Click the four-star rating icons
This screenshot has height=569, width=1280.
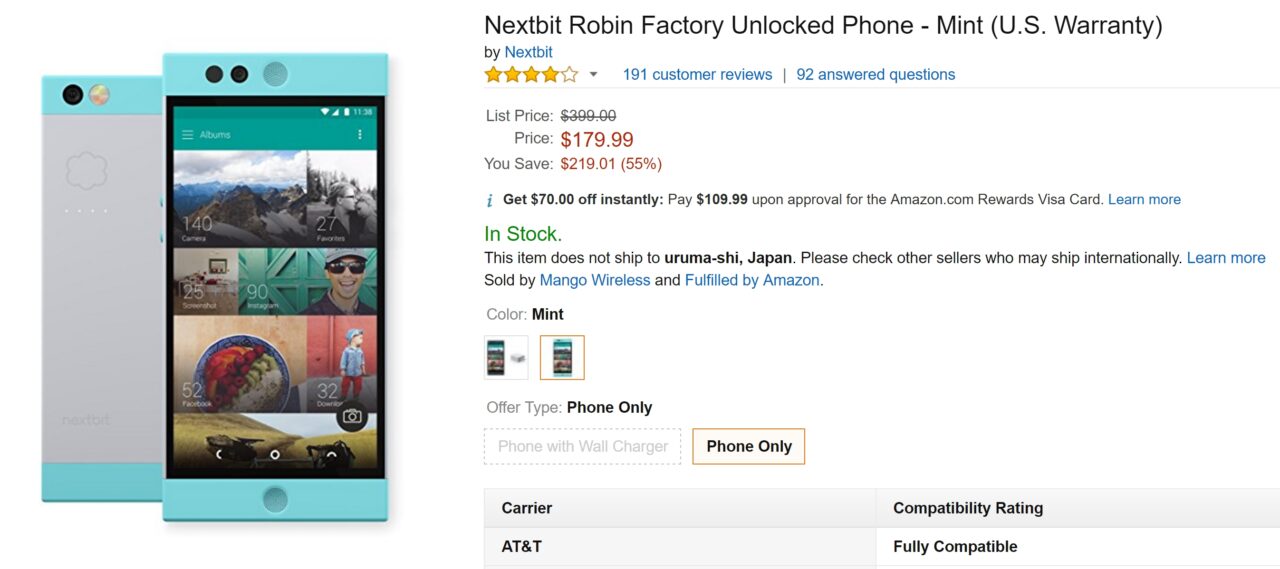(x=531, y=74)
